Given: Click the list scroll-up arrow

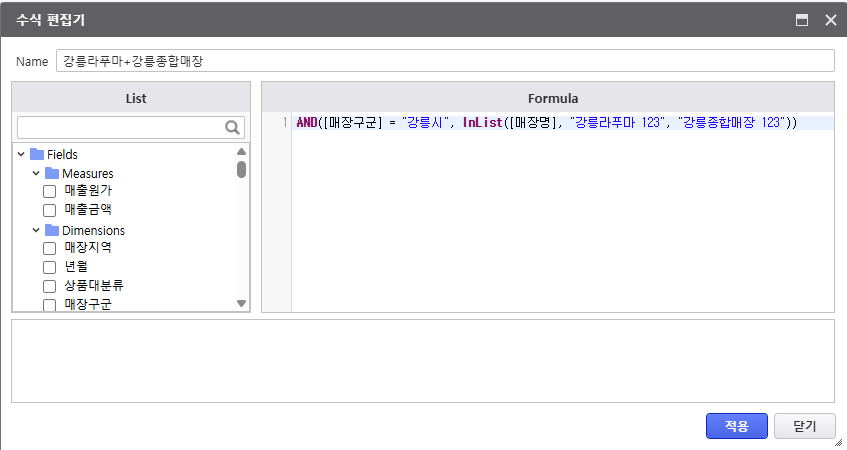Looking at the screenshot, I should [241, 152].
